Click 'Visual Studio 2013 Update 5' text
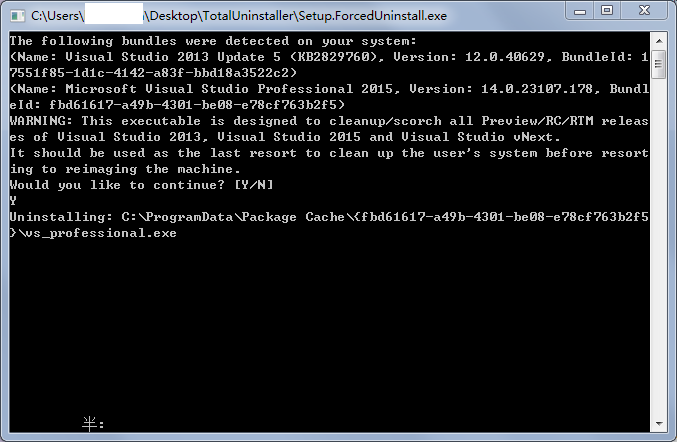 [x=173, y=57]
